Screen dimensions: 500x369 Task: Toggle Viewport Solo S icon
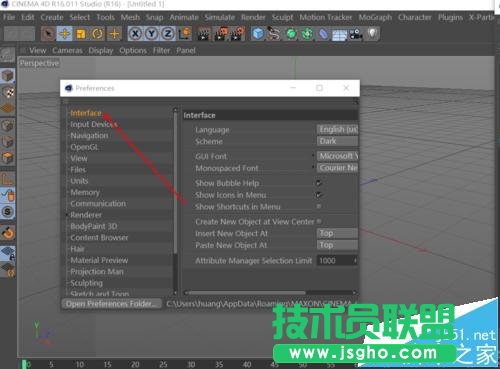tap(7, 212)
